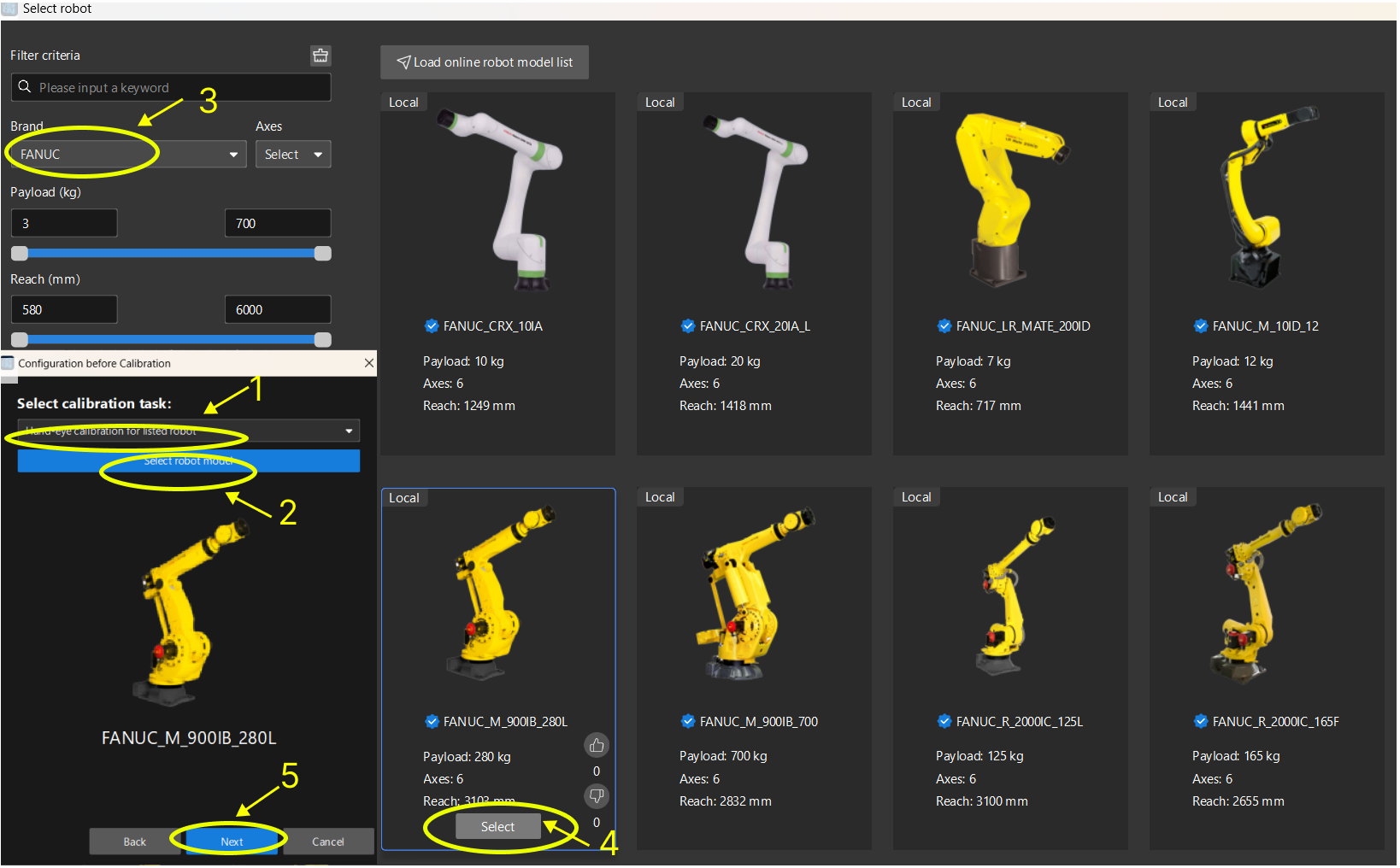
Task: Click the verified badge beside FANUC_CRX_10IA
Action: point(432,325)
